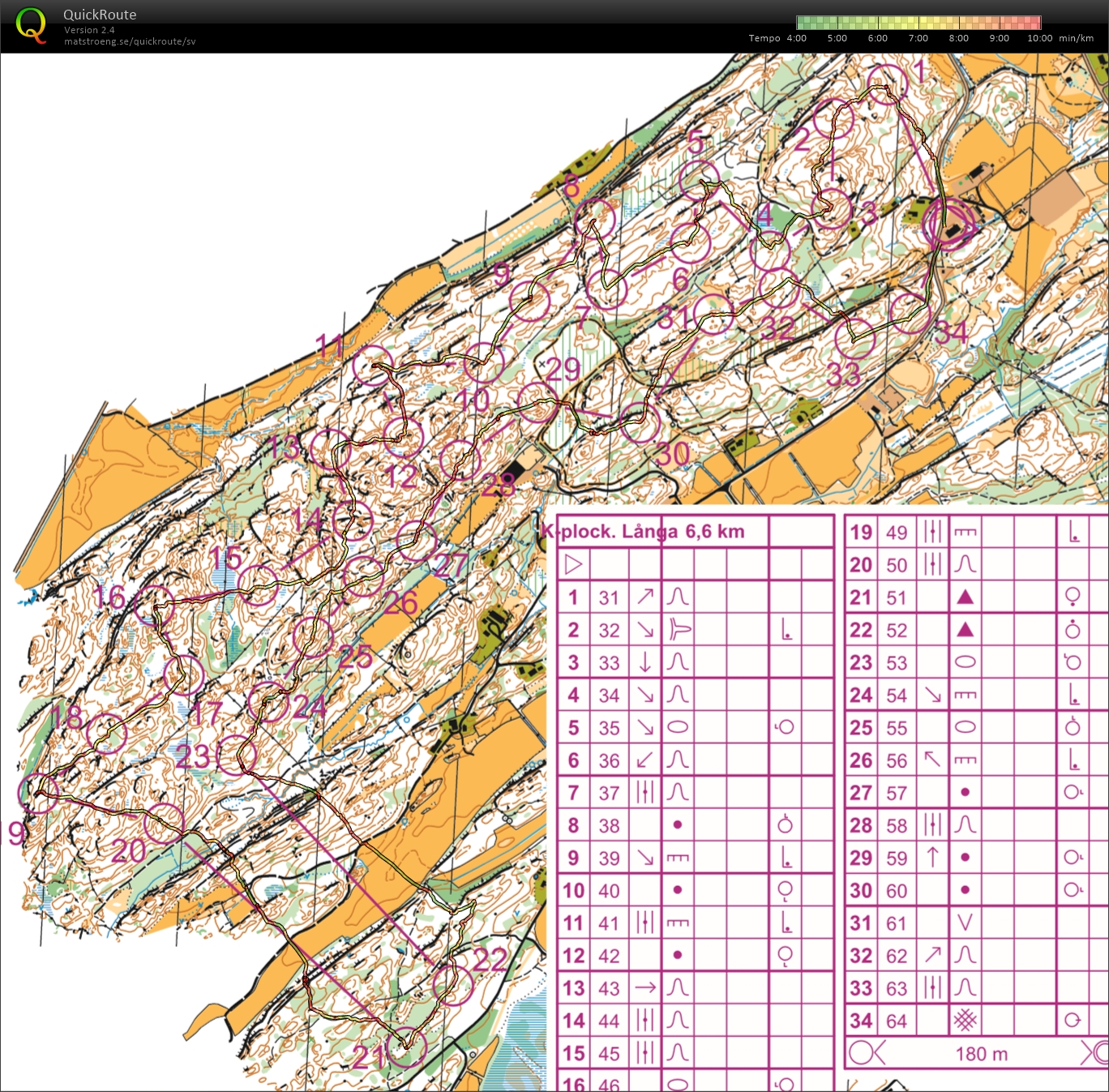
Task: Select control circle 13 on the map
Action: tap(330, 450)
